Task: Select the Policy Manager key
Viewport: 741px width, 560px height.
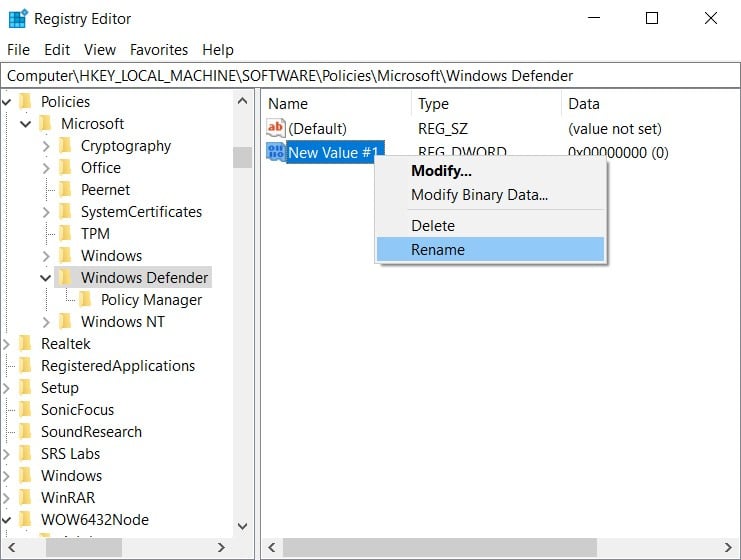Action: point(151,300)
